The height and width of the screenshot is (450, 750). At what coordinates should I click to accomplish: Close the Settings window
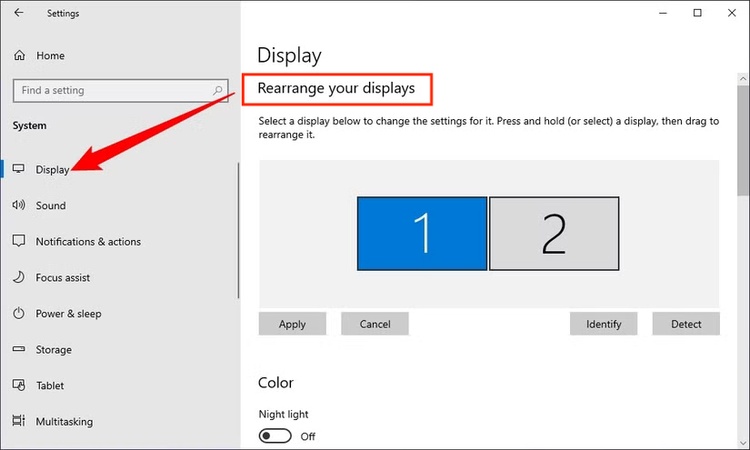[x=732, y=13]
